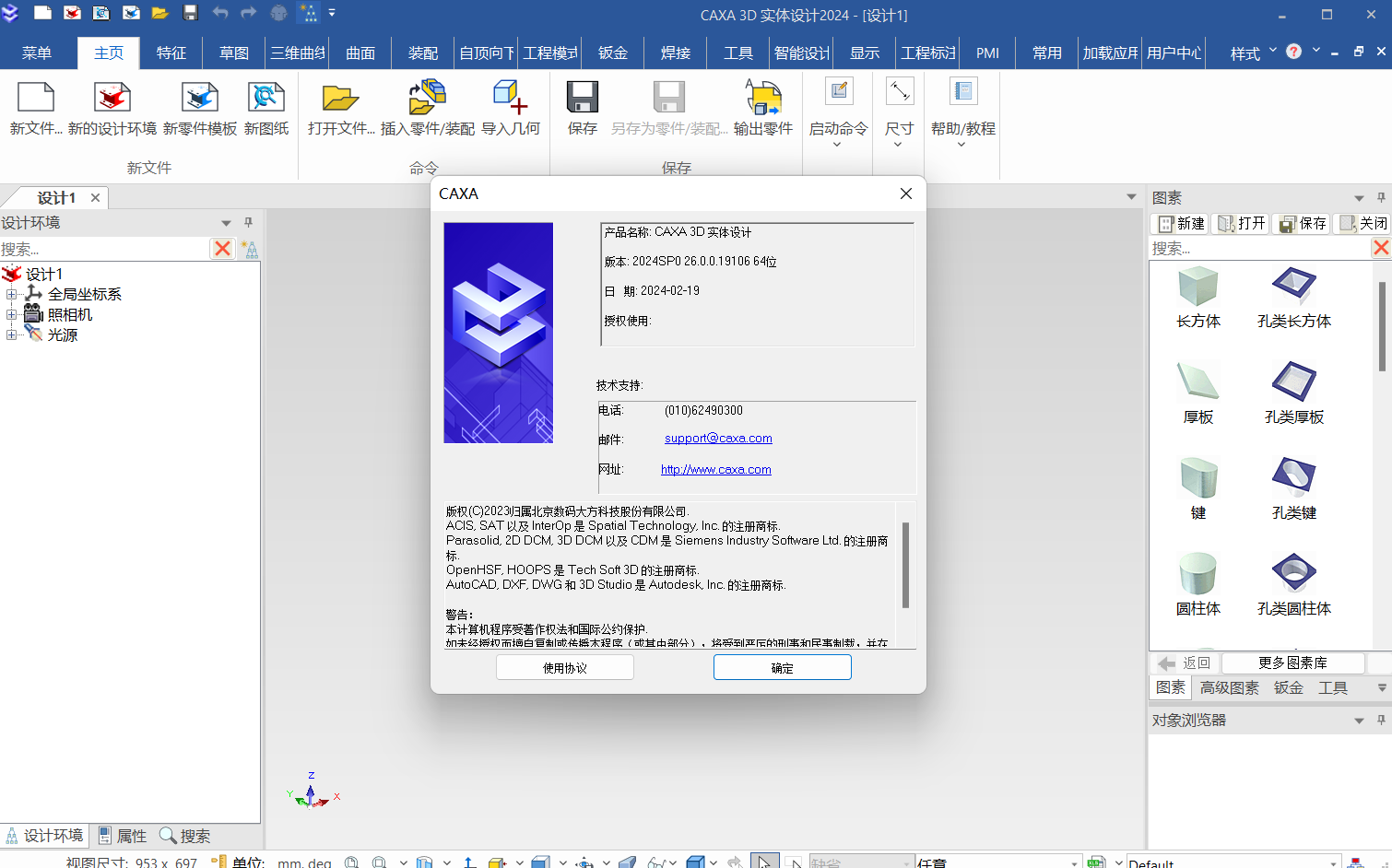This screenshot has width=1392, height=868.
Task: Open the 高级图素 catalog tab
Action: (x=1229, y=688)
